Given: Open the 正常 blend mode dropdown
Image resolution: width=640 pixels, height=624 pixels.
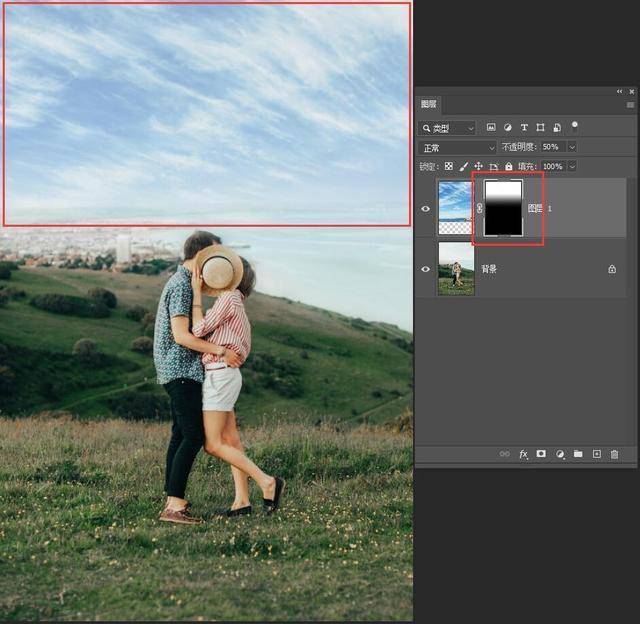Looking at the screenshot, I should (x=458, y=147).
